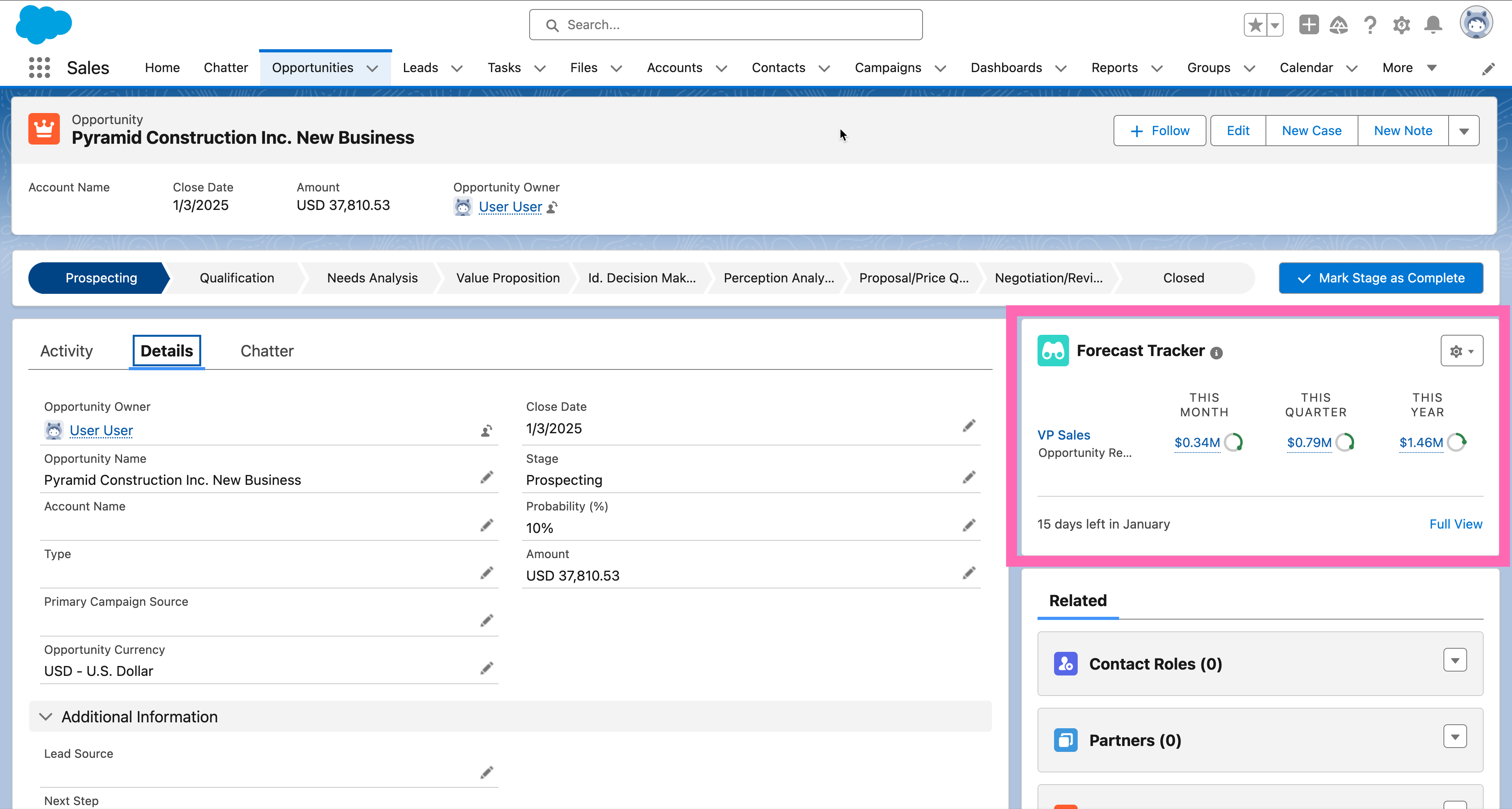This screenshot has height=809, width=1512.
Task: Click the Edit button
Action: coord(1238,131)
